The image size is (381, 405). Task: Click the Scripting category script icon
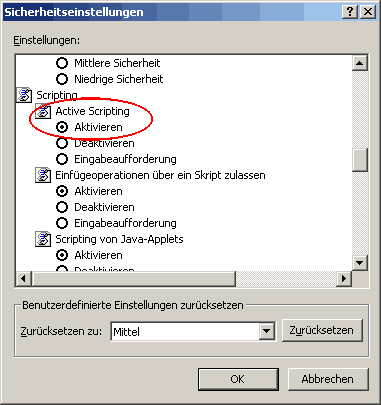click(x=24, y=95)
